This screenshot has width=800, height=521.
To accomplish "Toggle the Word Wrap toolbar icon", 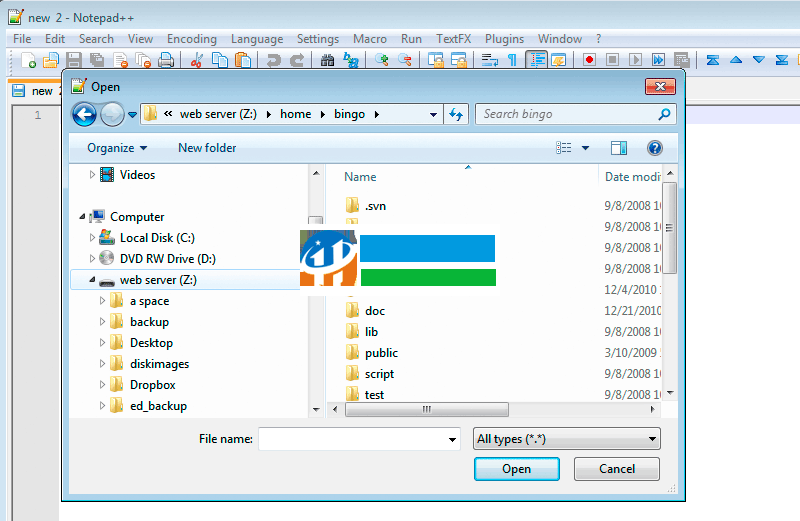I will click(490, 60).
